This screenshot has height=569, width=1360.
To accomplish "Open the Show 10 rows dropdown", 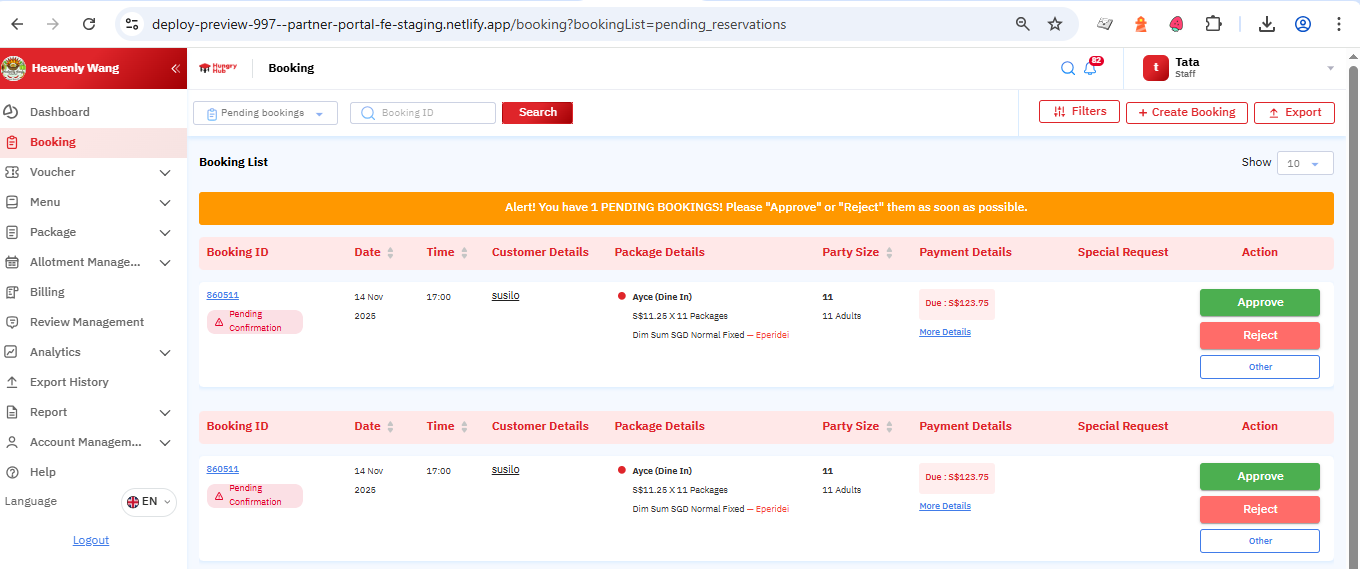I will (1304, 163).
